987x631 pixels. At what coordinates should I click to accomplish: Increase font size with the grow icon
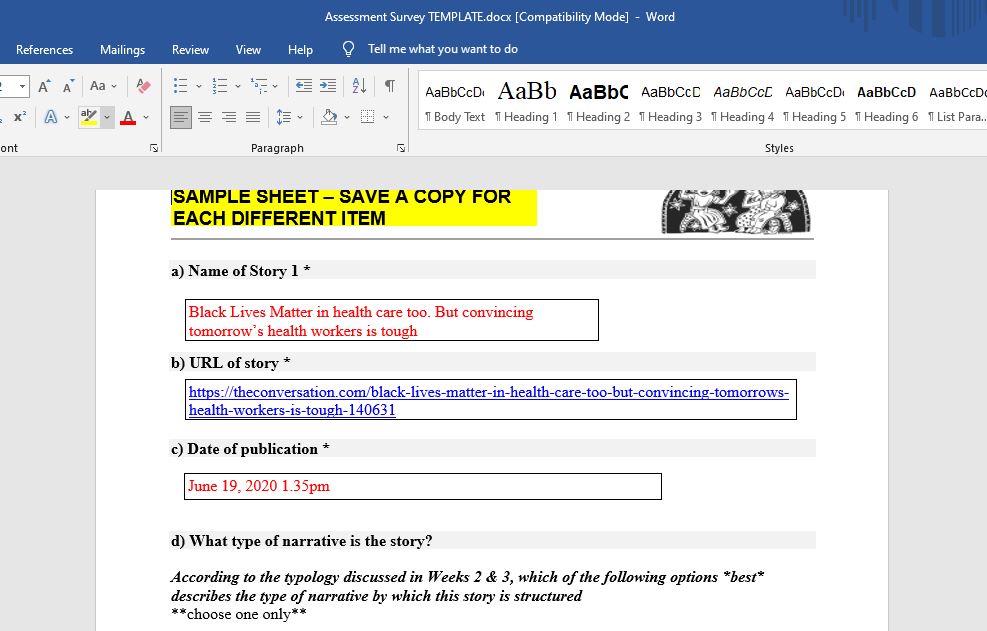43,86
